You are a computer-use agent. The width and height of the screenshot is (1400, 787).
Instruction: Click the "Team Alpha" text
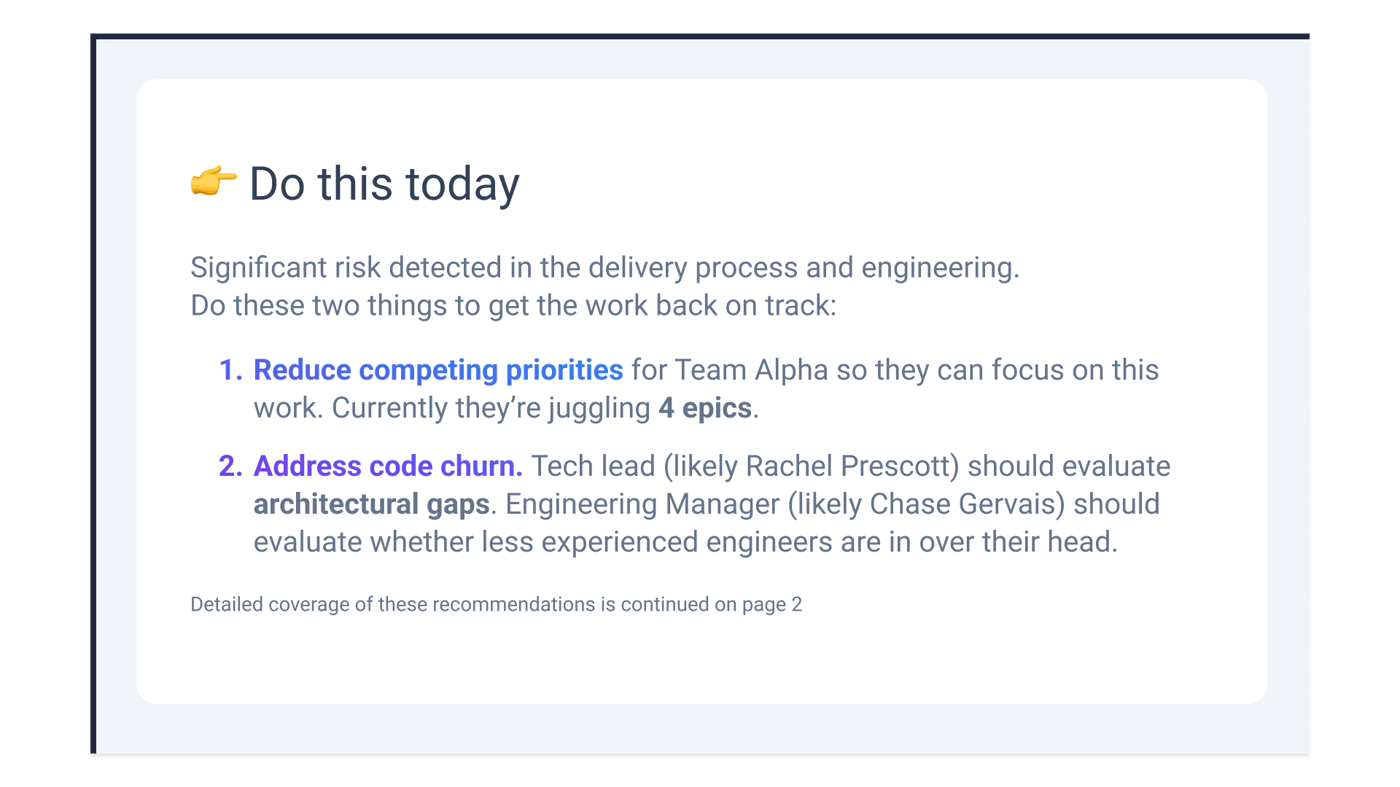pos(751,370)
